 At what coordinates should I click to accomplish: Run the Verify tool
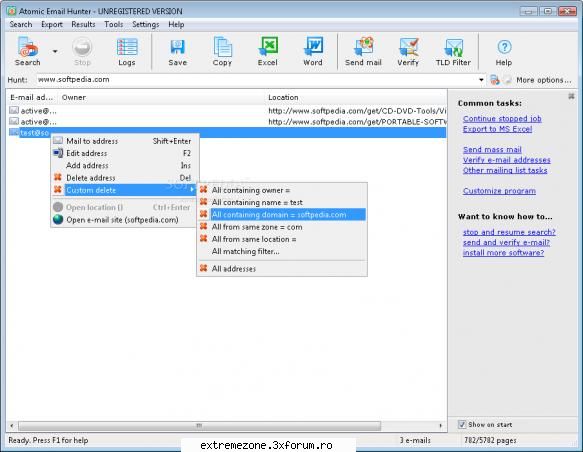[408, 52]
